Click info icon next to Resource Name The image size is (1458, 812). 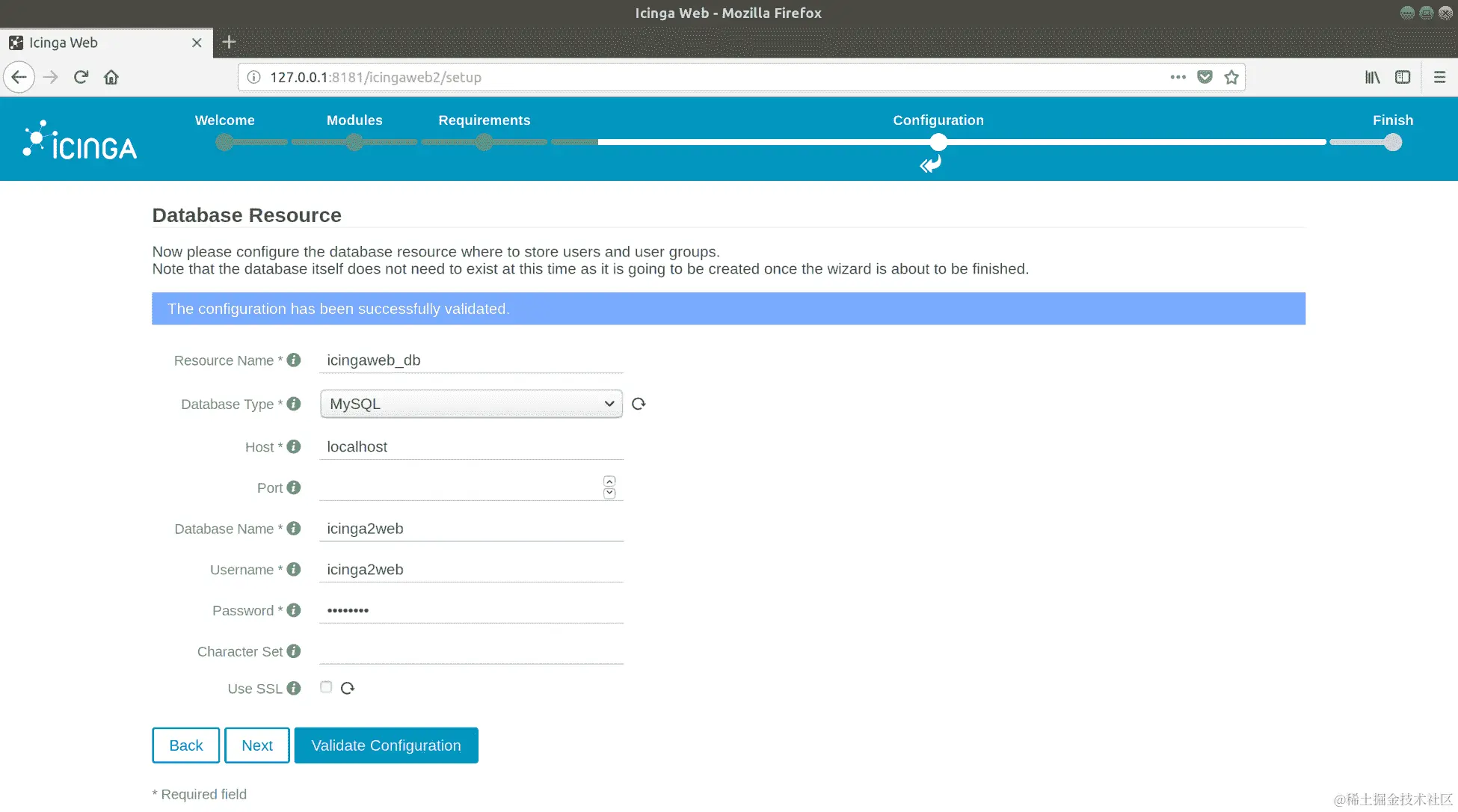[294, 360]
